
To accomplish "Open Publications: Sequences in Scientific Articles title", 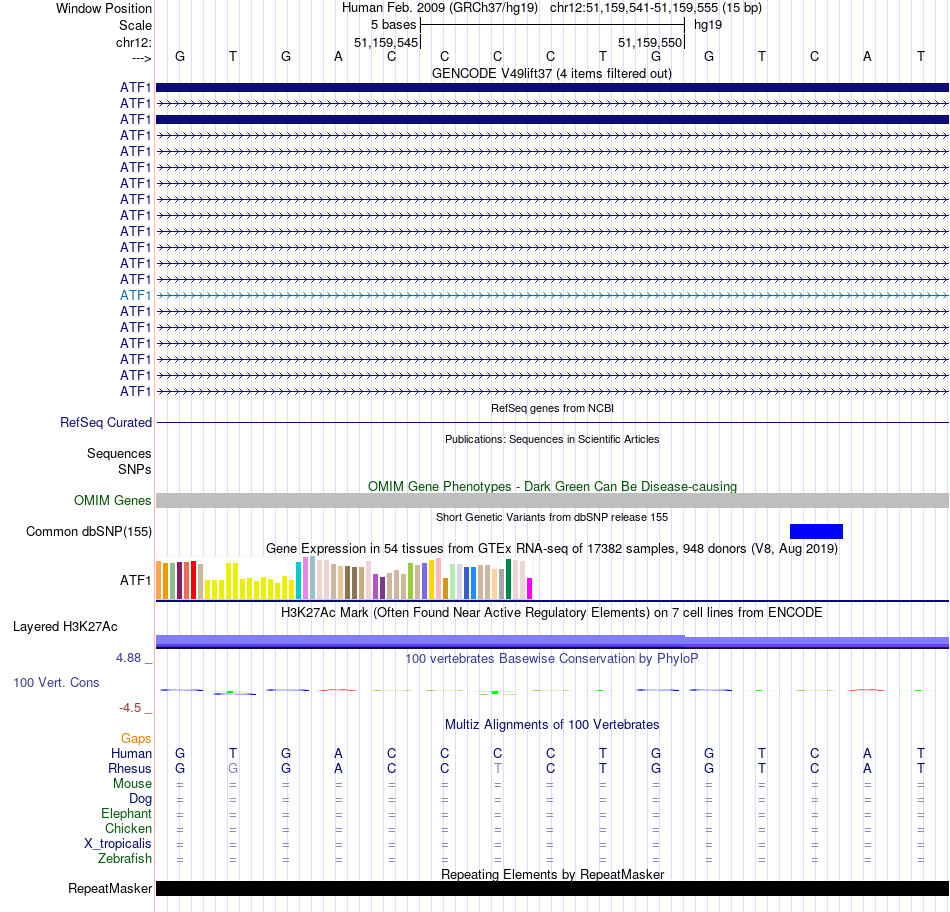I will click(552, 439).
